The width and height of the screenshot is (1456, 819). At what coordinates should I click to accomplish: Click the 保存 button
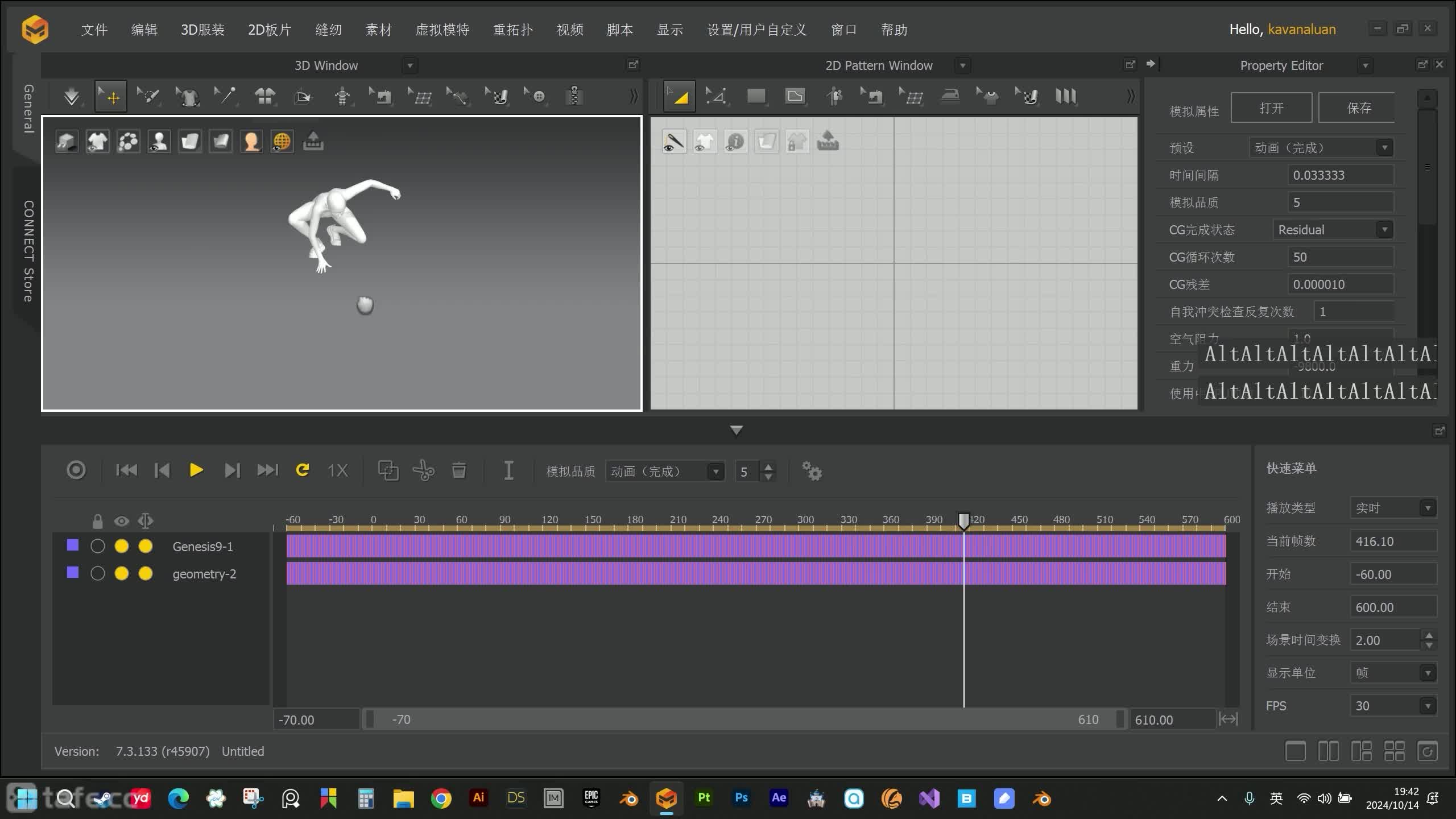click(x=1357, y=107)
